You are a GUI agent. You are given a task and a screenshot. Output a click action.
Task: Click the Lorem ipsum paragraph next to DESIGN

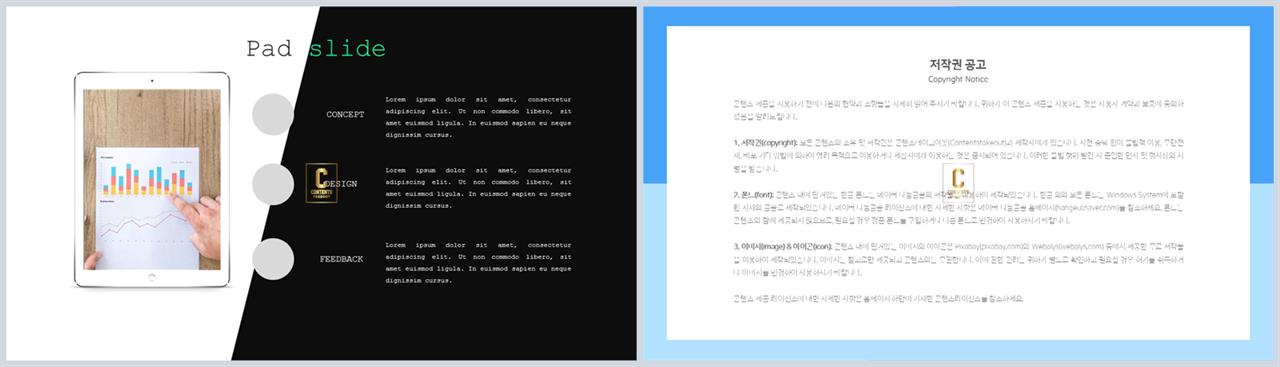(x=478, y=187)
